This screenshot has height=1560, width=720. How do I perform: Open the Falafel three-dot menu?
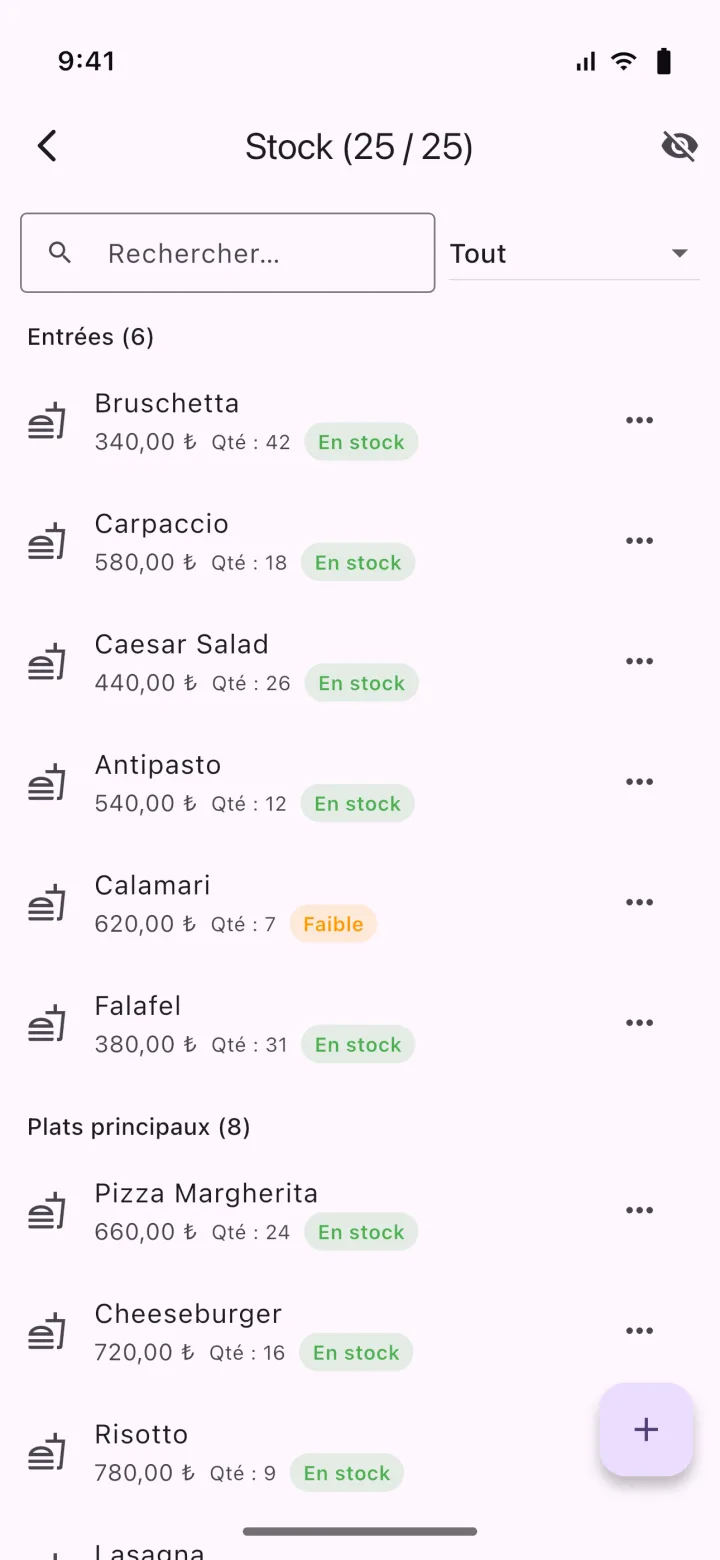(639, 1023)
